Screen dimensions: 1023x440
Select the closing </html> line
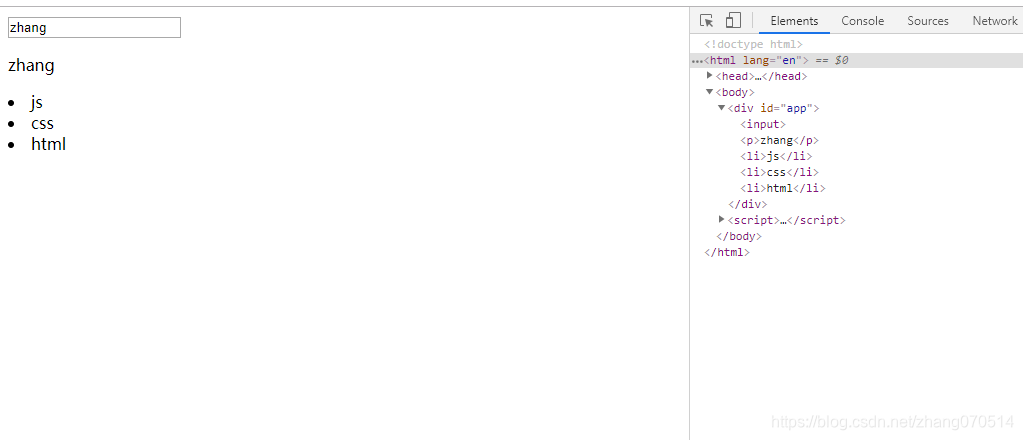click(727, 252)
